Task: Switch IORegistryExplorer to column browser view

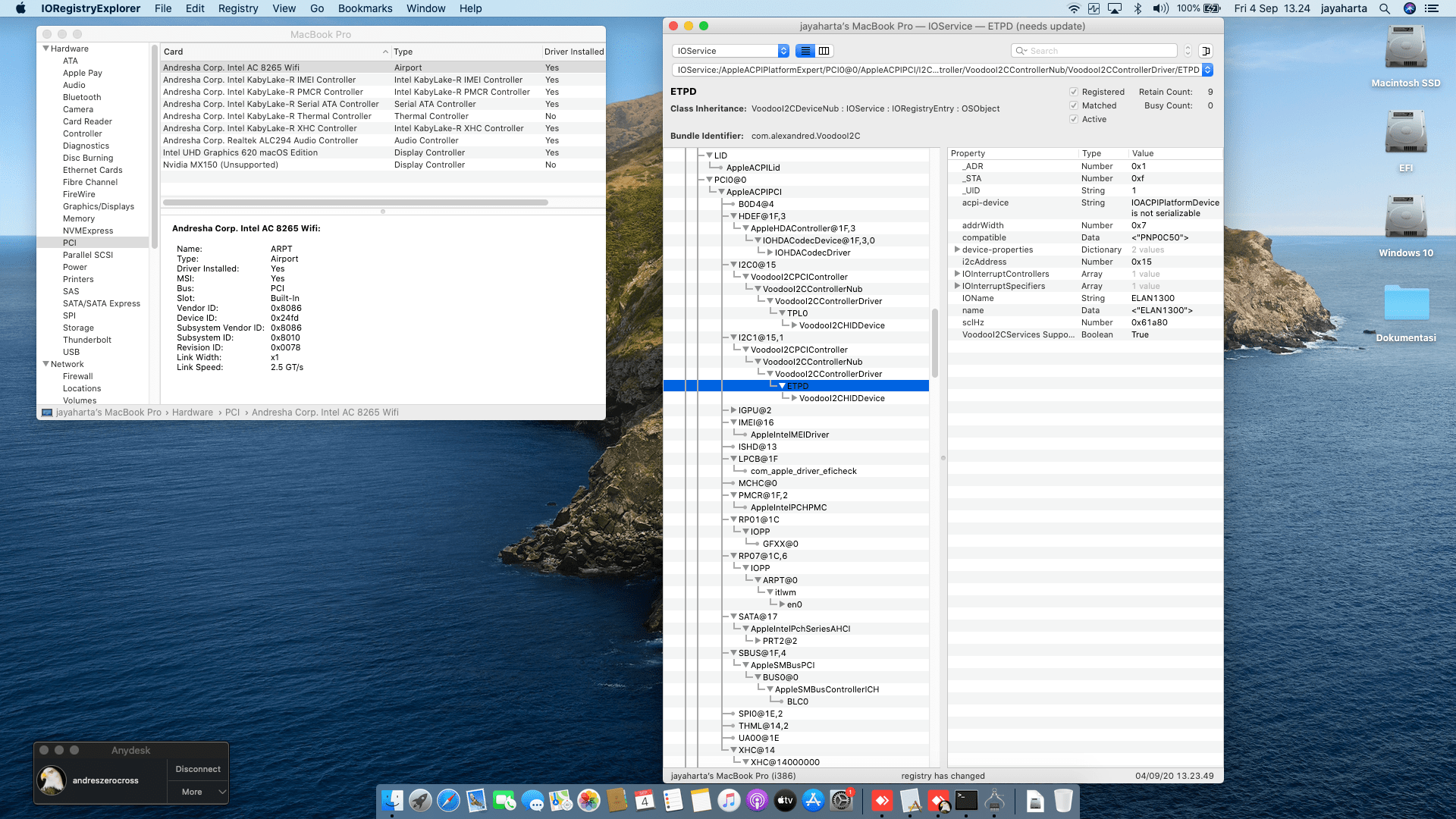Action: click(x=824, y=51)
